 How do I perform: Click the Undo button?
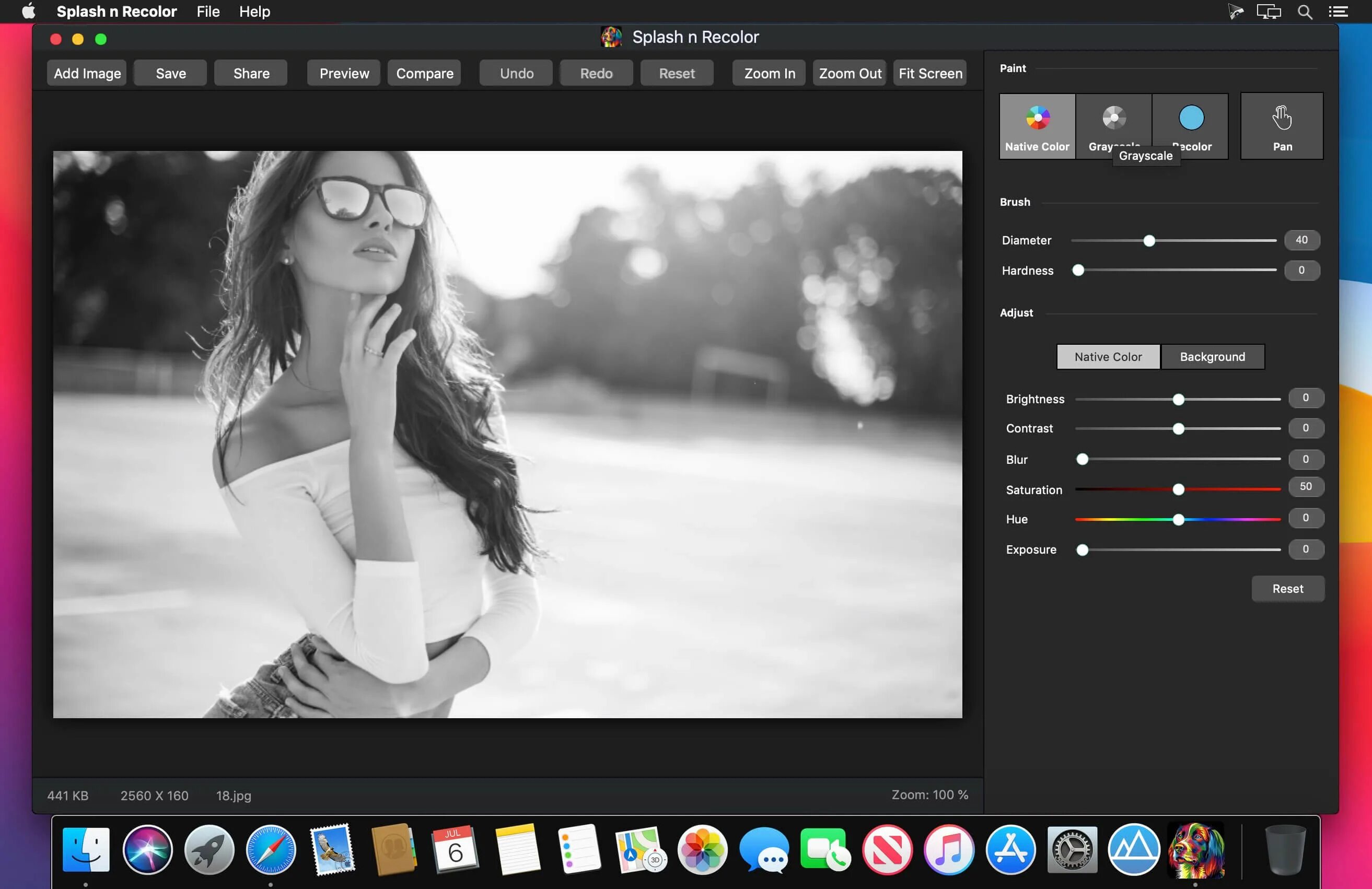click(x=517, y=72)
